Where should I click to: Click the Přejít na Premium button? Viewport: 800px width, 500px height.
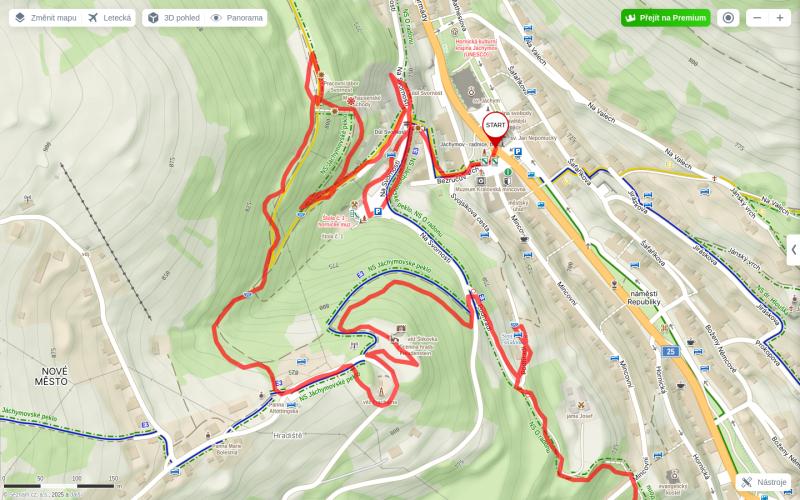coord(665,18)
